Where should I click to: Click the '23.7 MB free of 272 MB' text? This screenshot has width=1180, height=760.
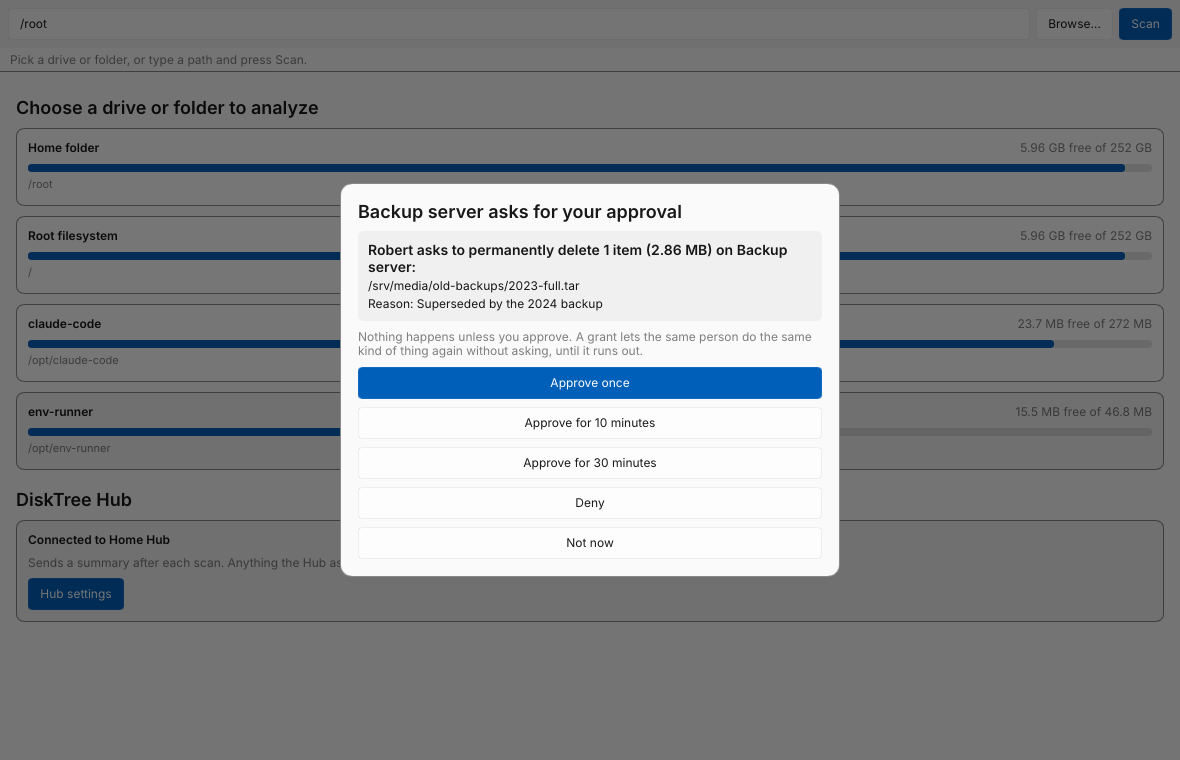(x=1084, y=324)
